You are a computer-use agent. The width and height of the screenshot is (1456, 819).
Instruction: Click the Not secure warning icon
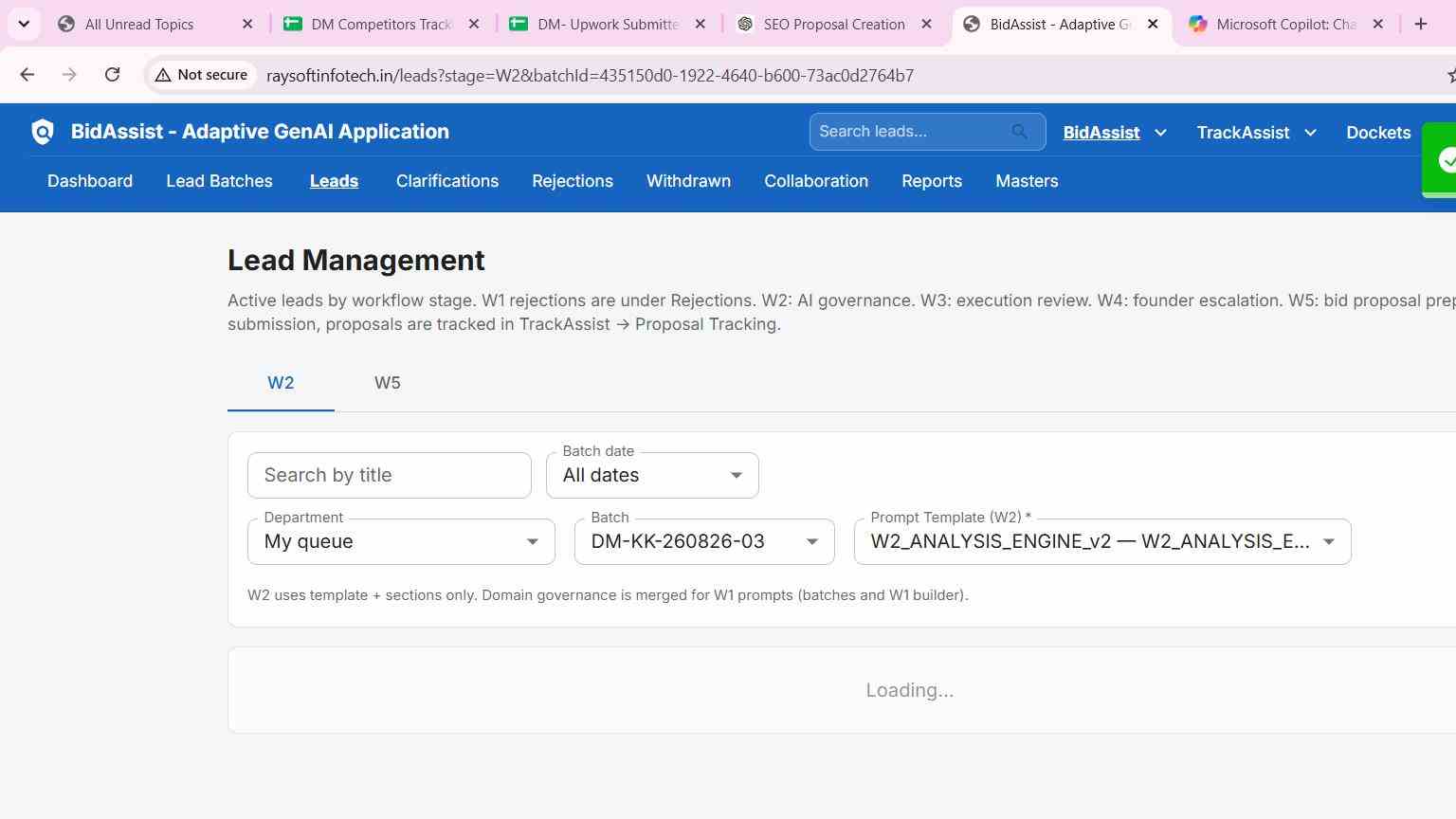tap(163, 75)
